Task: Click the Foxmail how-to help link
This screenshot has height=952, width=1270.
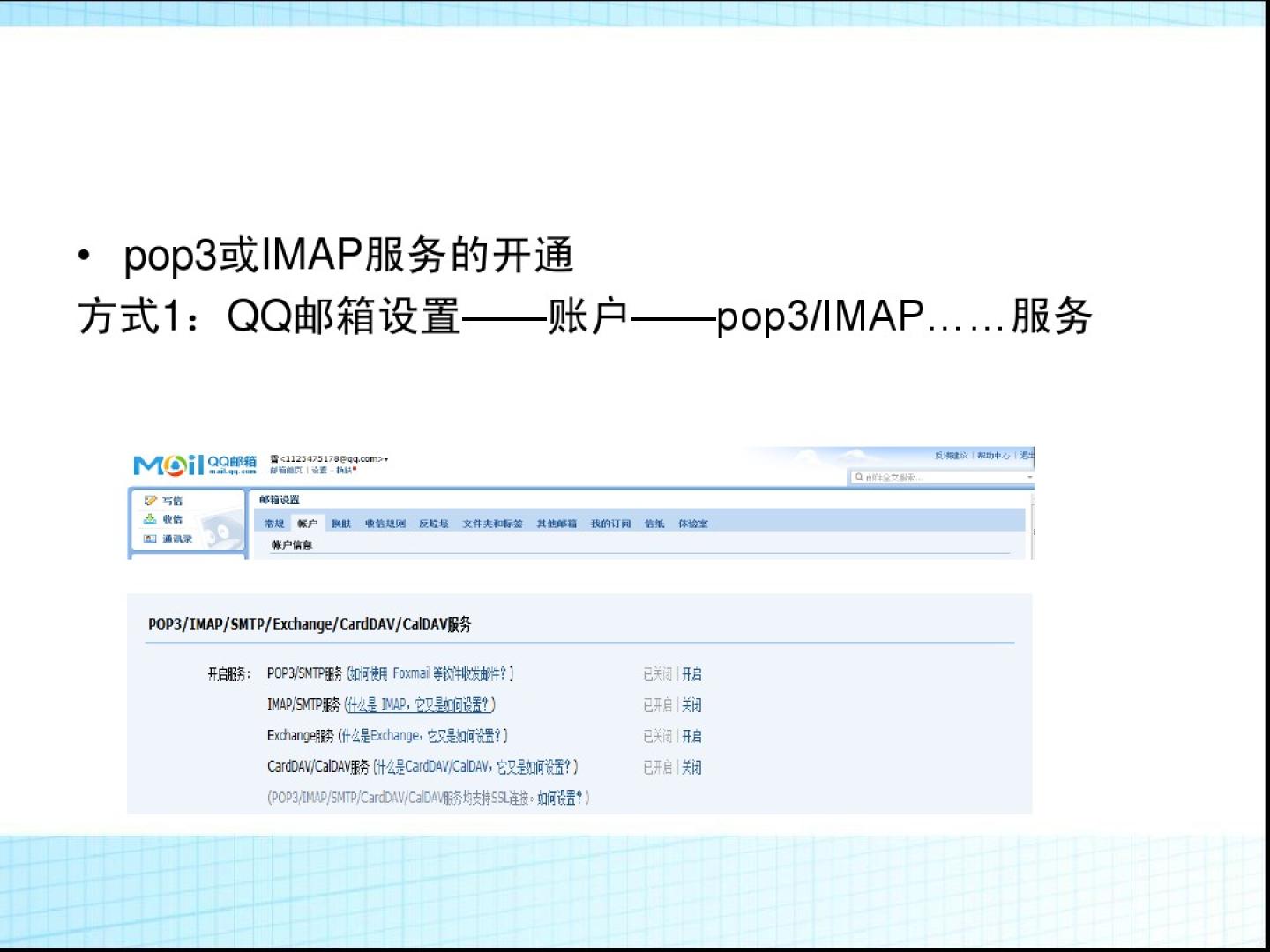Action: 430,674
